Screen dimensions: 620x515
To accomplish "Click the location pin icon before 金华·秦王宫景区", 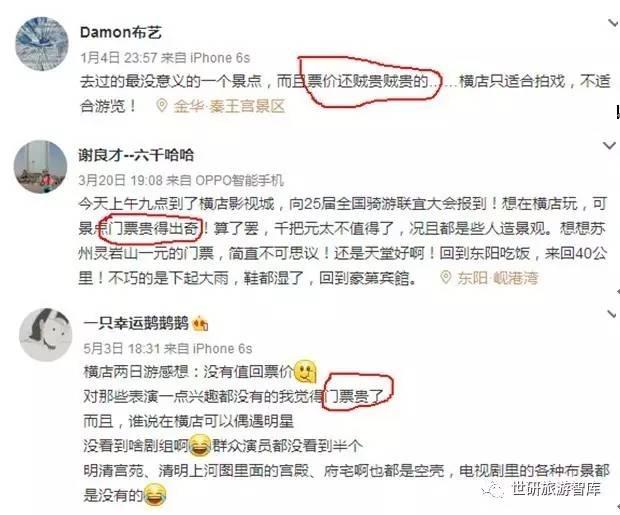I will click(162, 105).
